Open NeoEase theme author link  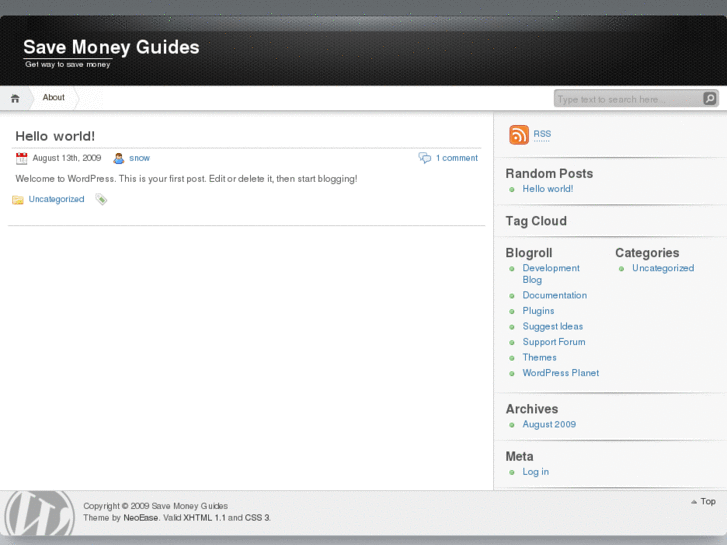click(140, 518)
